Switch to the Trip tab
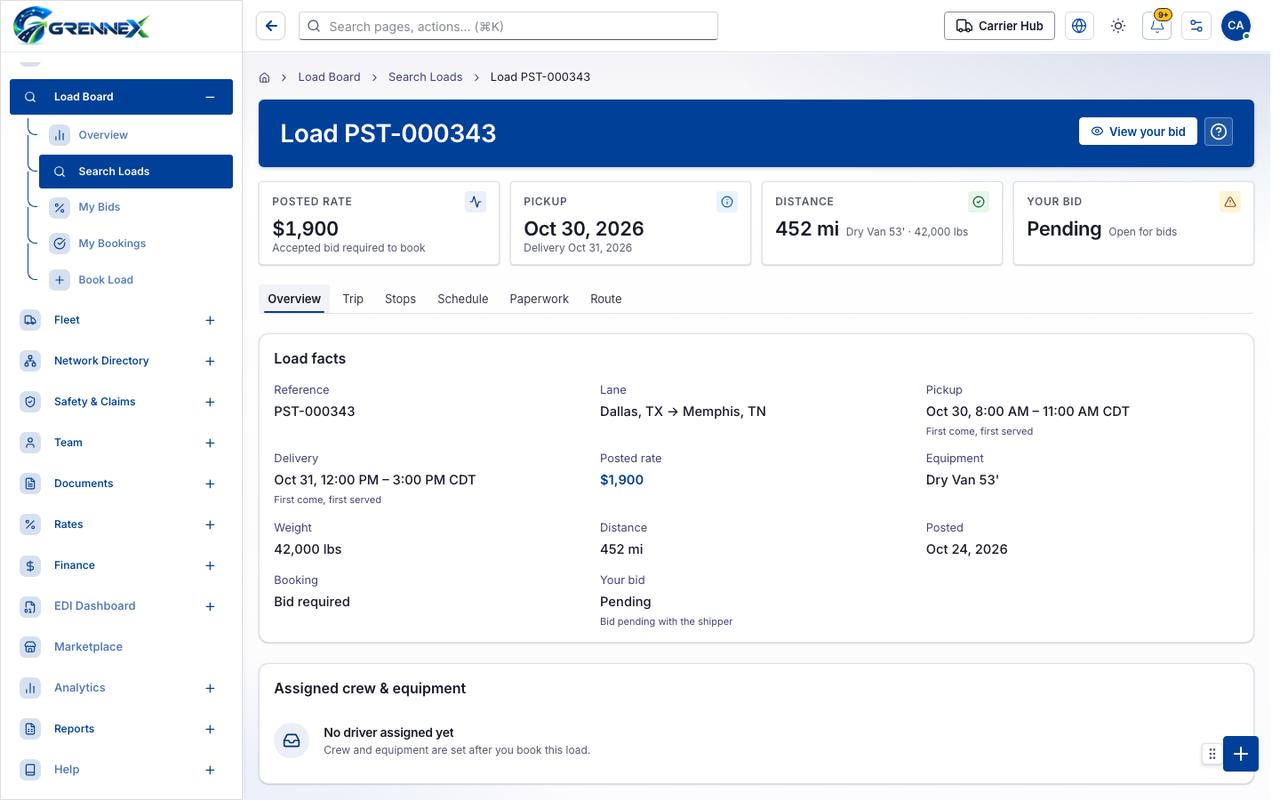Screen dimensions: 1280x800 click(x=353, y=299)
